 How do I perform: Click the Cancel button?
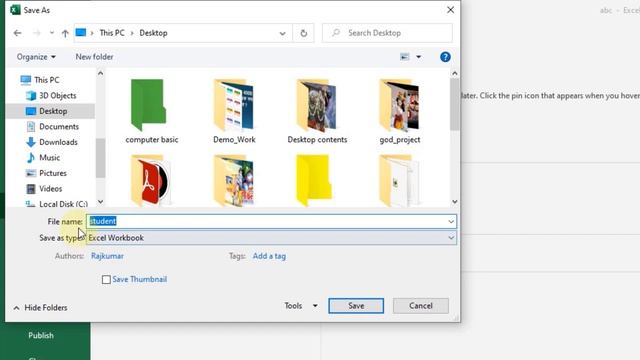(420, 306)
